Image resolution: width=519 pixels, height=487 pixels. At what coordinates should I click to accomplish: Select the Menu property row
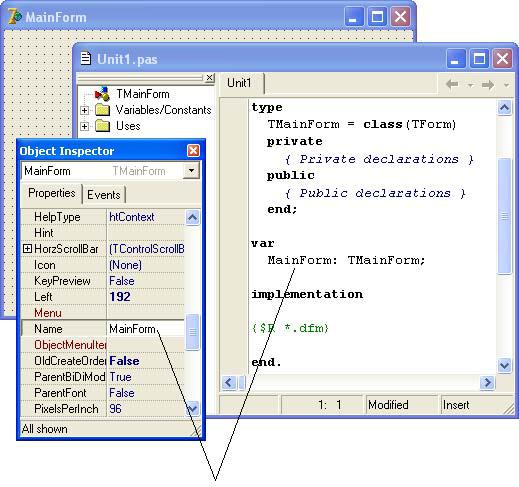pyautogui.click(x=103, y=313)
